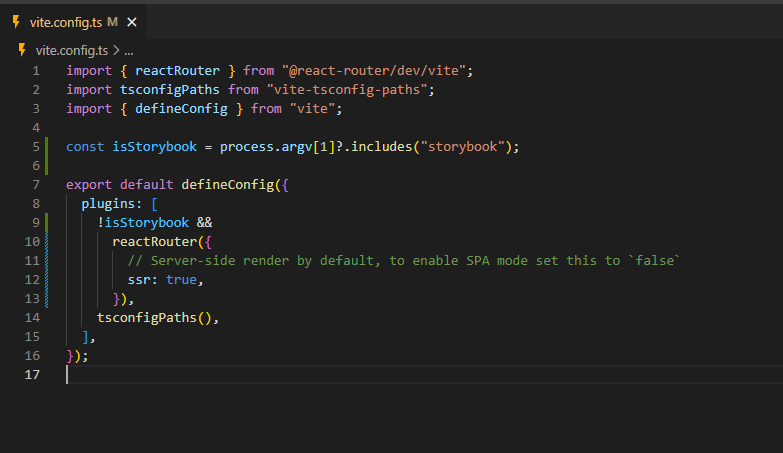Click the "storybook" string literal
783x453 pixels.
coord(462,147)
